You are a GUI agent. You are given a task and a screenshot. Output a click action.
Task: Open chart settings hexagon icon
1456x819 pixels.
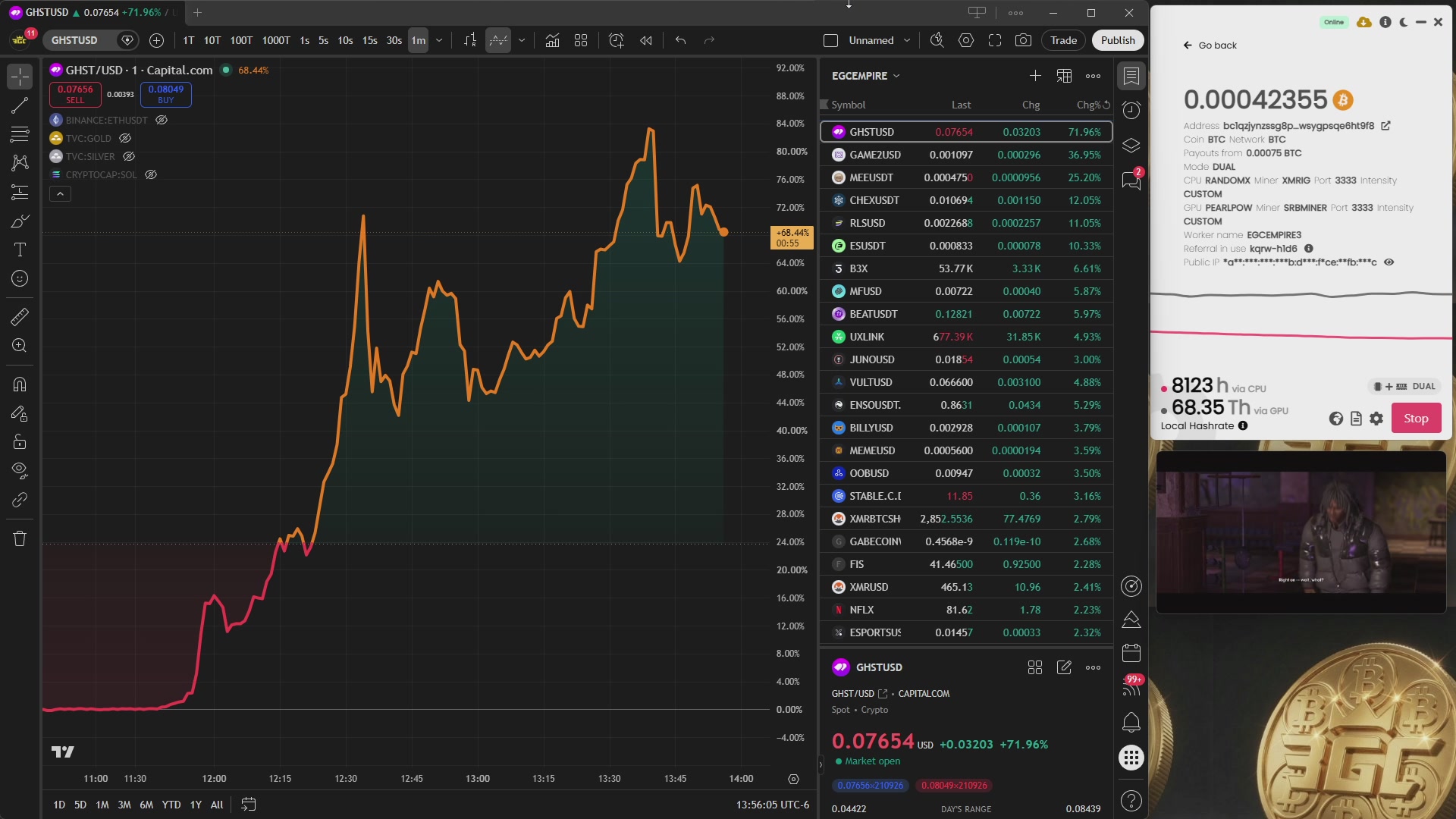[x=966, y=40]
